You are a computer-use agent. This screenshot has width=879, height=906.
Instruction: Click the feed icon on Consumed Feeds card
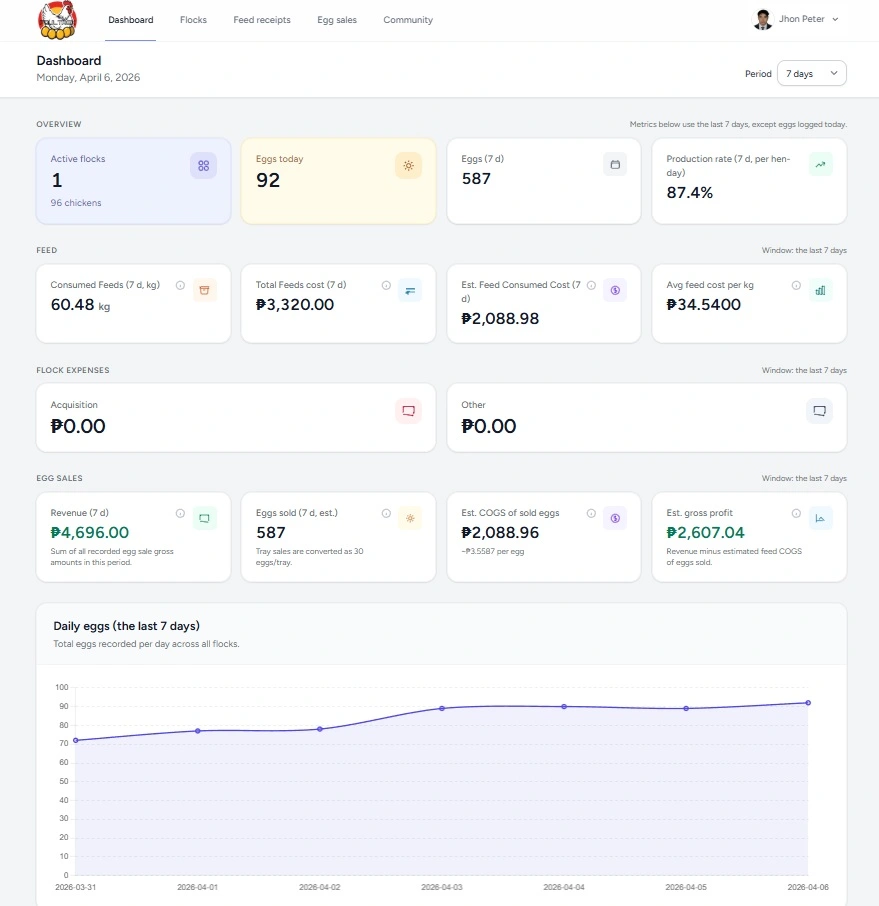pos(203,290)
